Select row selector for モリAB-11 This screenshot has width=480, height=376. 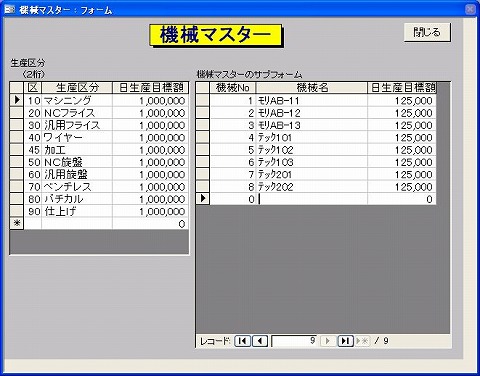coord(203,100)
